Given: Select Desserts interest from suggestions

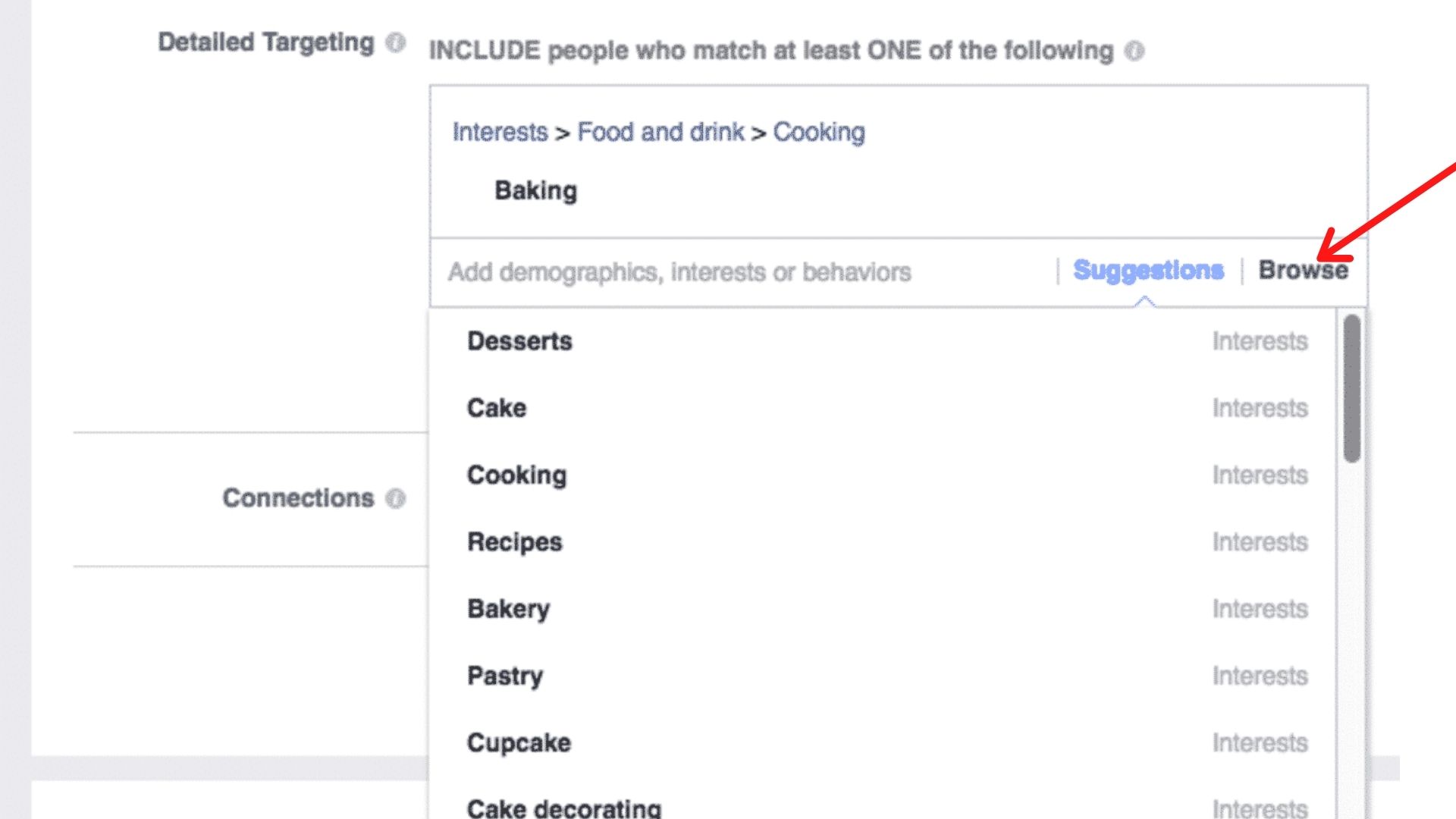Looking at the screenshot, I should tap(519, 341).
